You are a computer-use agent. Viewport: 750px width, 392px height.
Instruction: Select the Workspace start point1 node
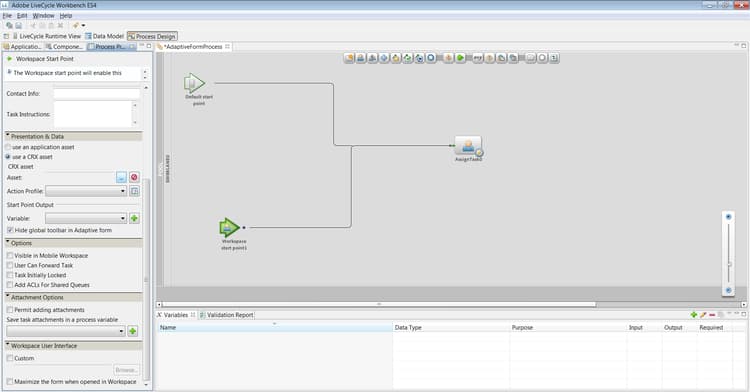point(230,228)
